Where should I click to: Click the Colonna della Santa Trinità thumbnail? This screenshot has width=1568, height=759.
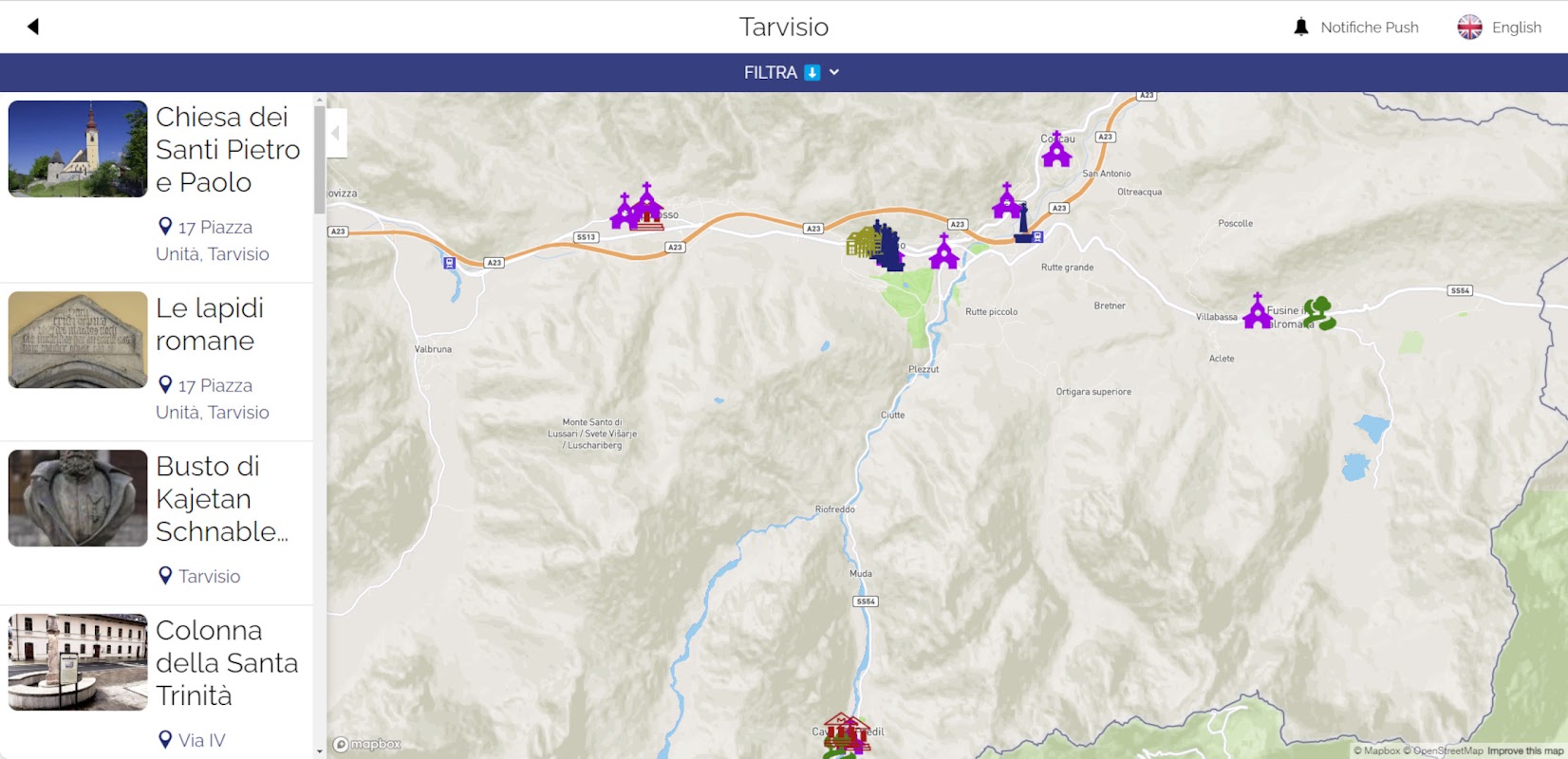tap(78, 662)
